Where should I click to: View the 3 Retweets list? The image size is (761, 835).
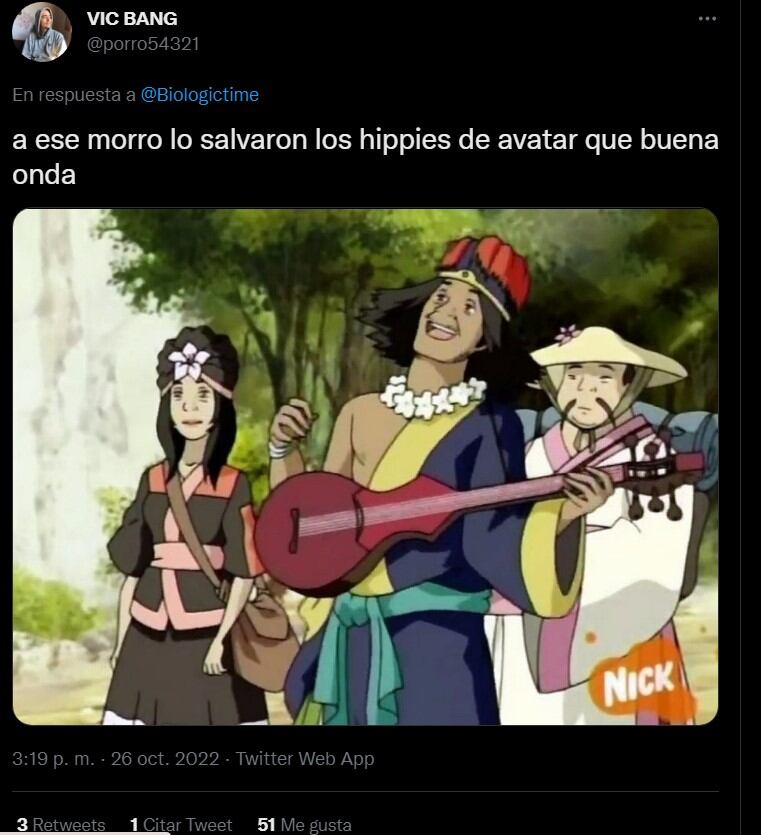61,824
